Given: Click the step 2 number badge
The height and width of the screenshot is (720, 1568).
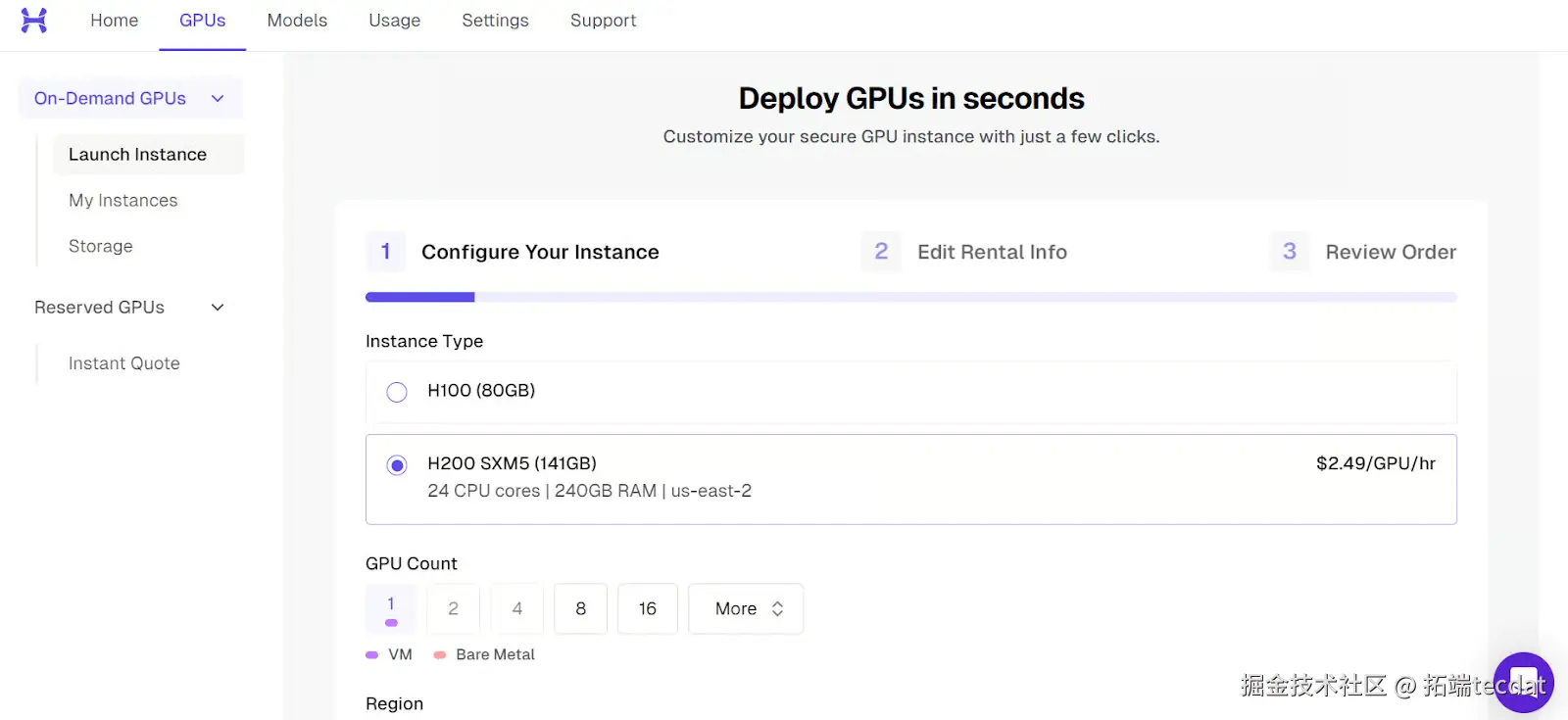Looking at the screenshot, I should click(x=881, y=252).
